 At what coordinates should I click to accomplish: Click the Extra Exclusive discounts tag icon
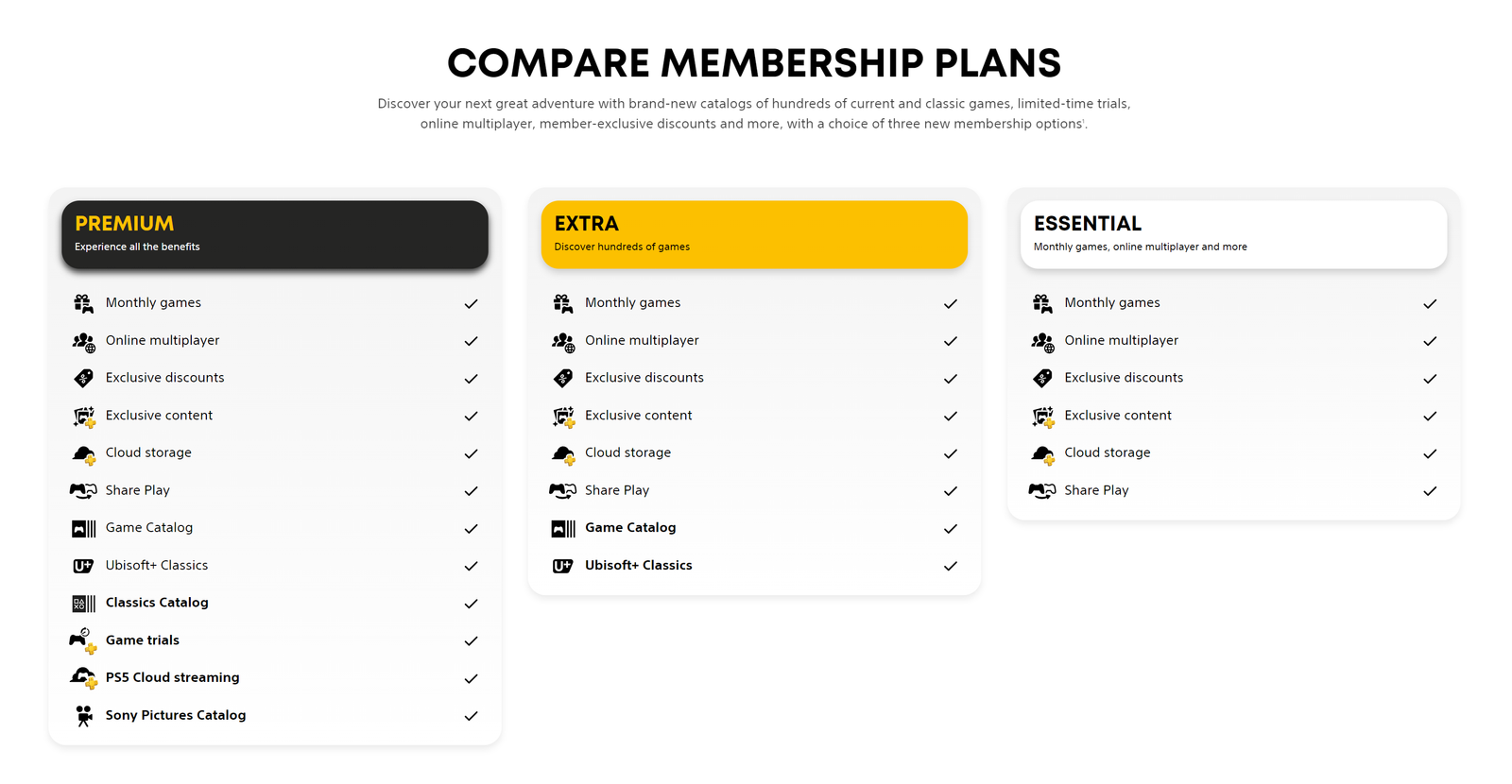562,378
